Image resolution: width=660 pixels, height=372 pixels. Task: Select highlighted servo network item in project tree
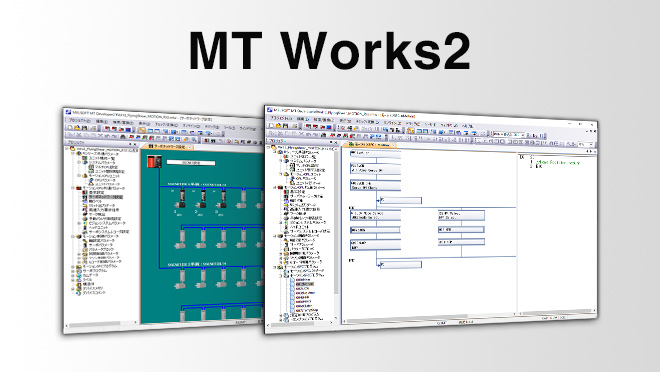click(106, 197)
